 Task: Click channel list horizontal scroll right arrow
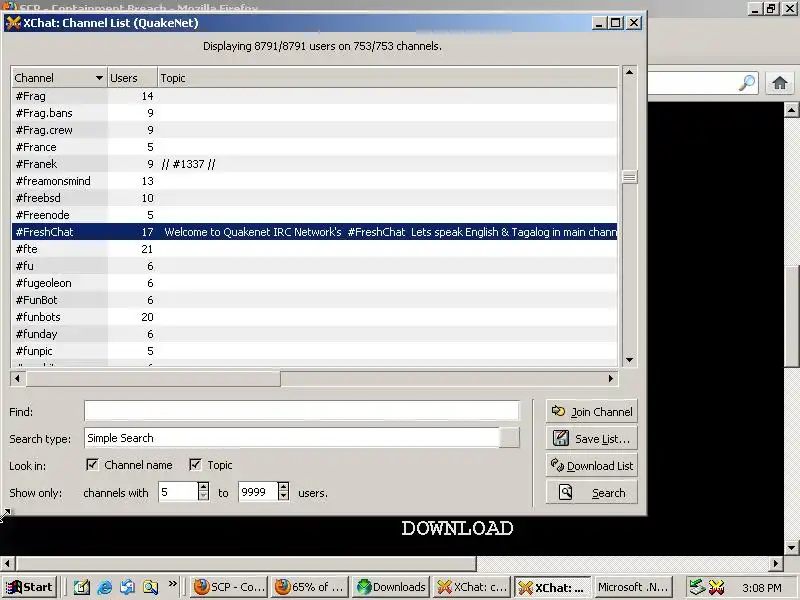(611, 378)
